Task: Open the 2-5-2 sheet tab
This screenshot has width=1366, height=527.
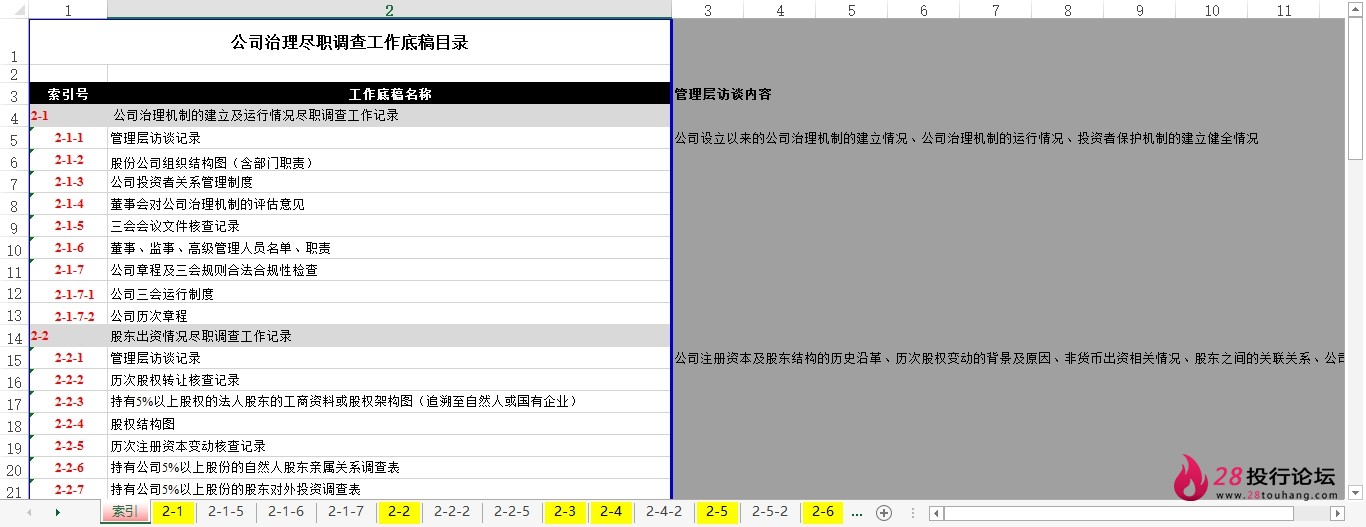Action: click(770, 512)
